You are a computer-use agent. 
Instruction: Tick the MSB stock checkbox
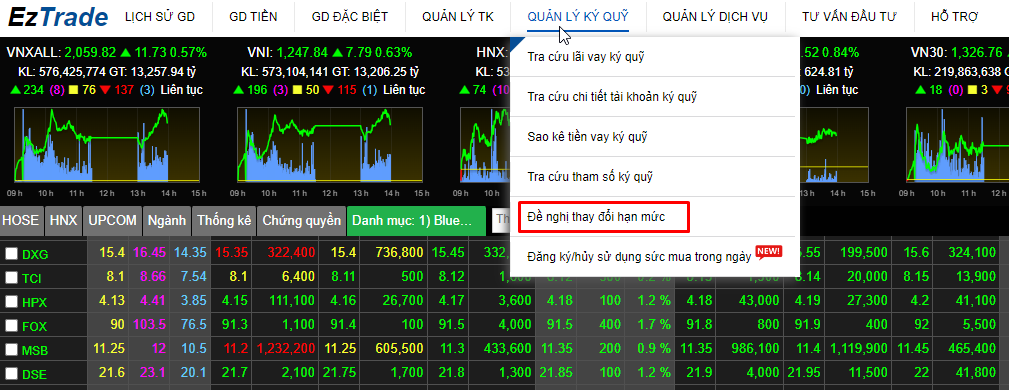(x=12, y=349)
